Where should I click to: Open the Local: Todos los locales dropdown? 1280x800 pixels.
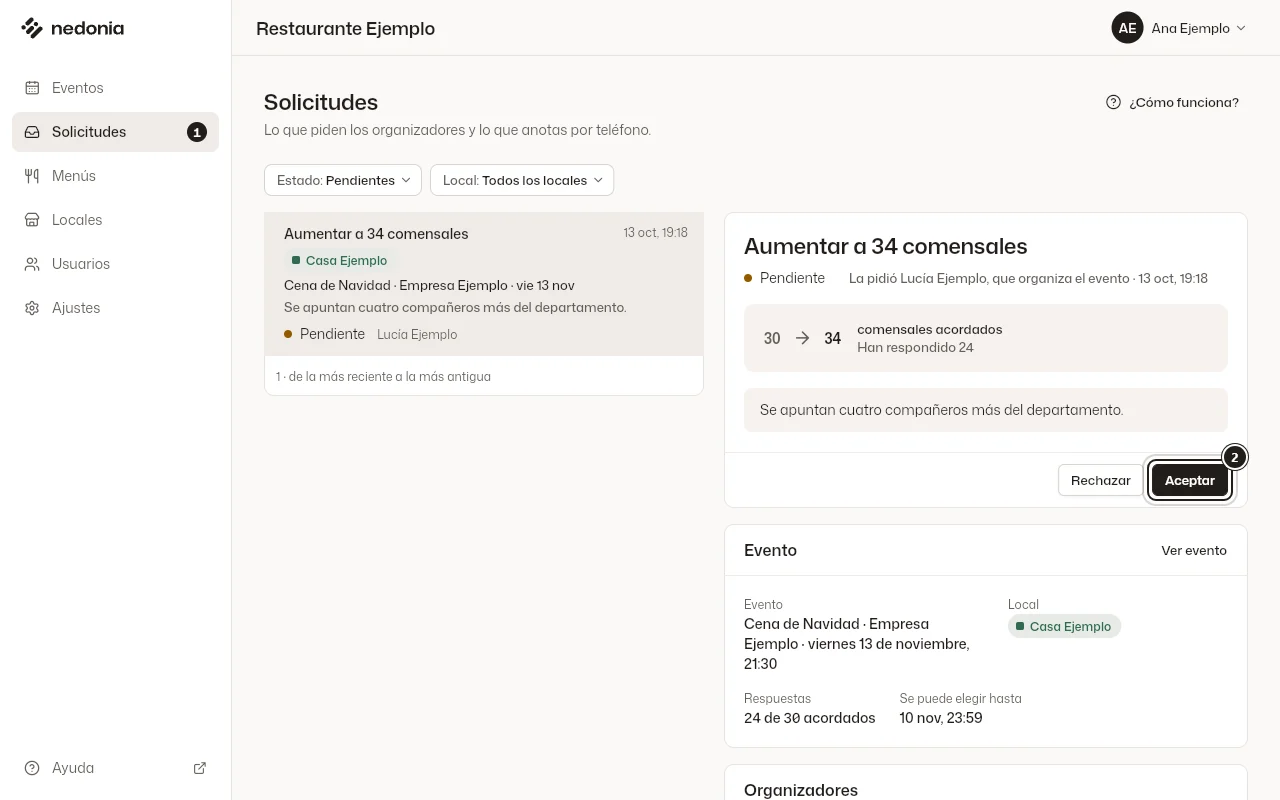[522, 180]
